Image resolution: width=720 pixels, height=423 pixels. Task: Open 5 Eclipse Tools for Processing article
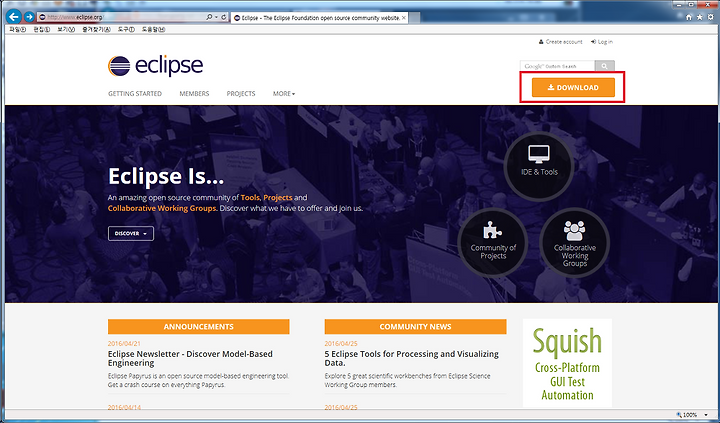coord(411,358)
